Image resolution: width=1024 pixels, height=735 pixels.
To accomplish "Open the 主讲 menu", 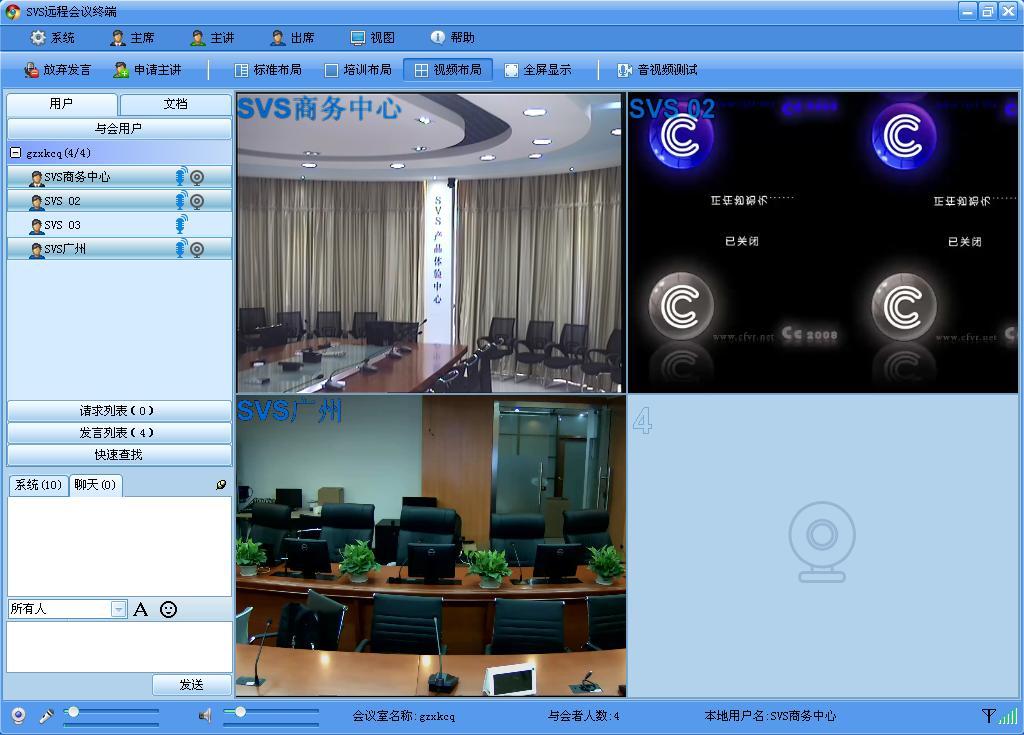I will pyautogui.click(x=212, y=38).
